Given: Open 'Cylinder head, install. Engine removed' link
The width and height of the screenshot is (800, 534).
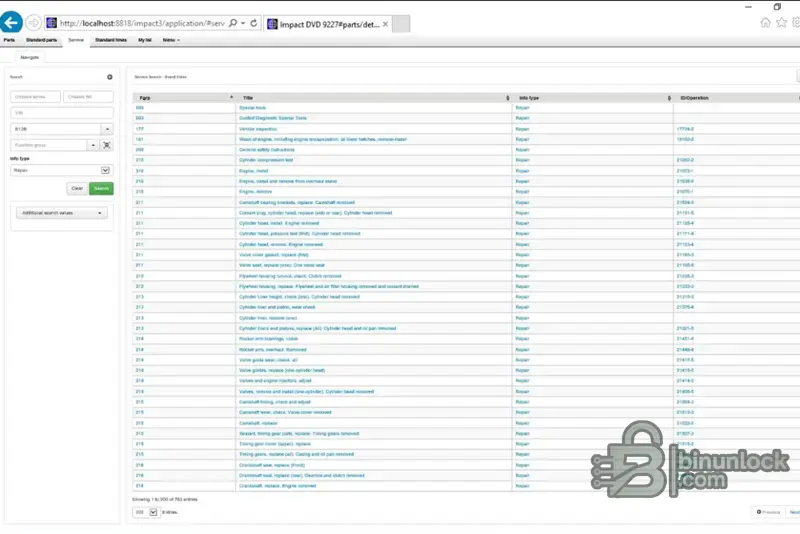Looking at the screenshot, I should 279,223.
